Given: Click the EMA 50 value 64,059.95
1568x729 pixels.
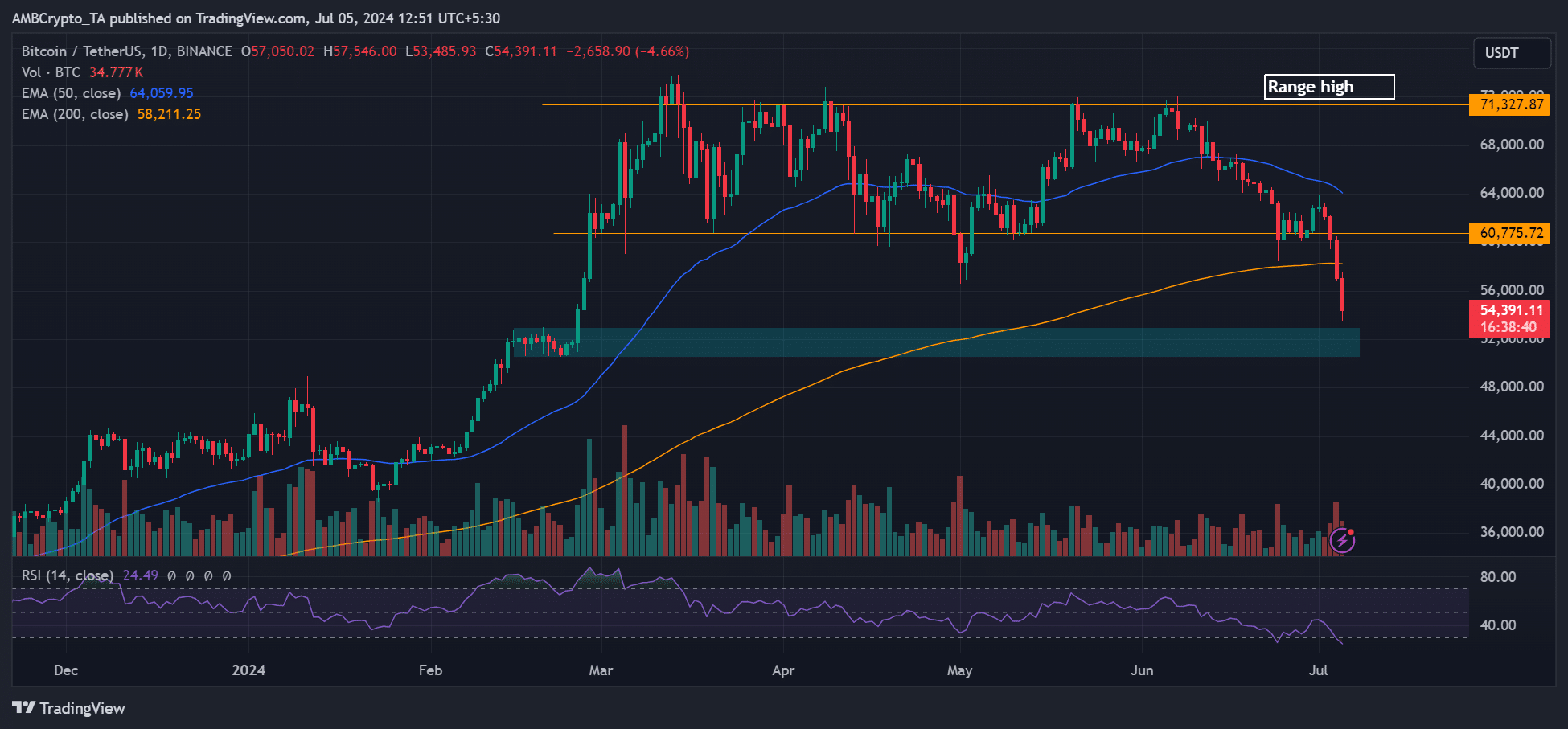Looking at the screenshot, I should tap(162, 93).
